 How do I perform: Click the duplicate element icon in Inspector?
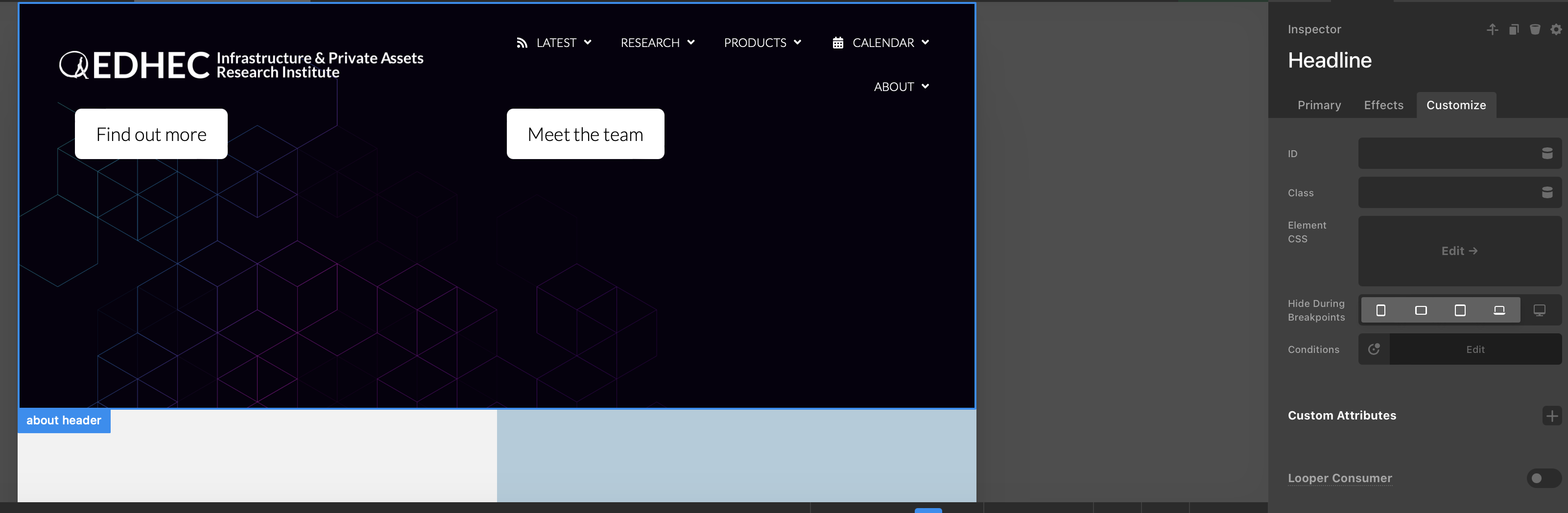pyautogui.click(x=1514, y=29)
